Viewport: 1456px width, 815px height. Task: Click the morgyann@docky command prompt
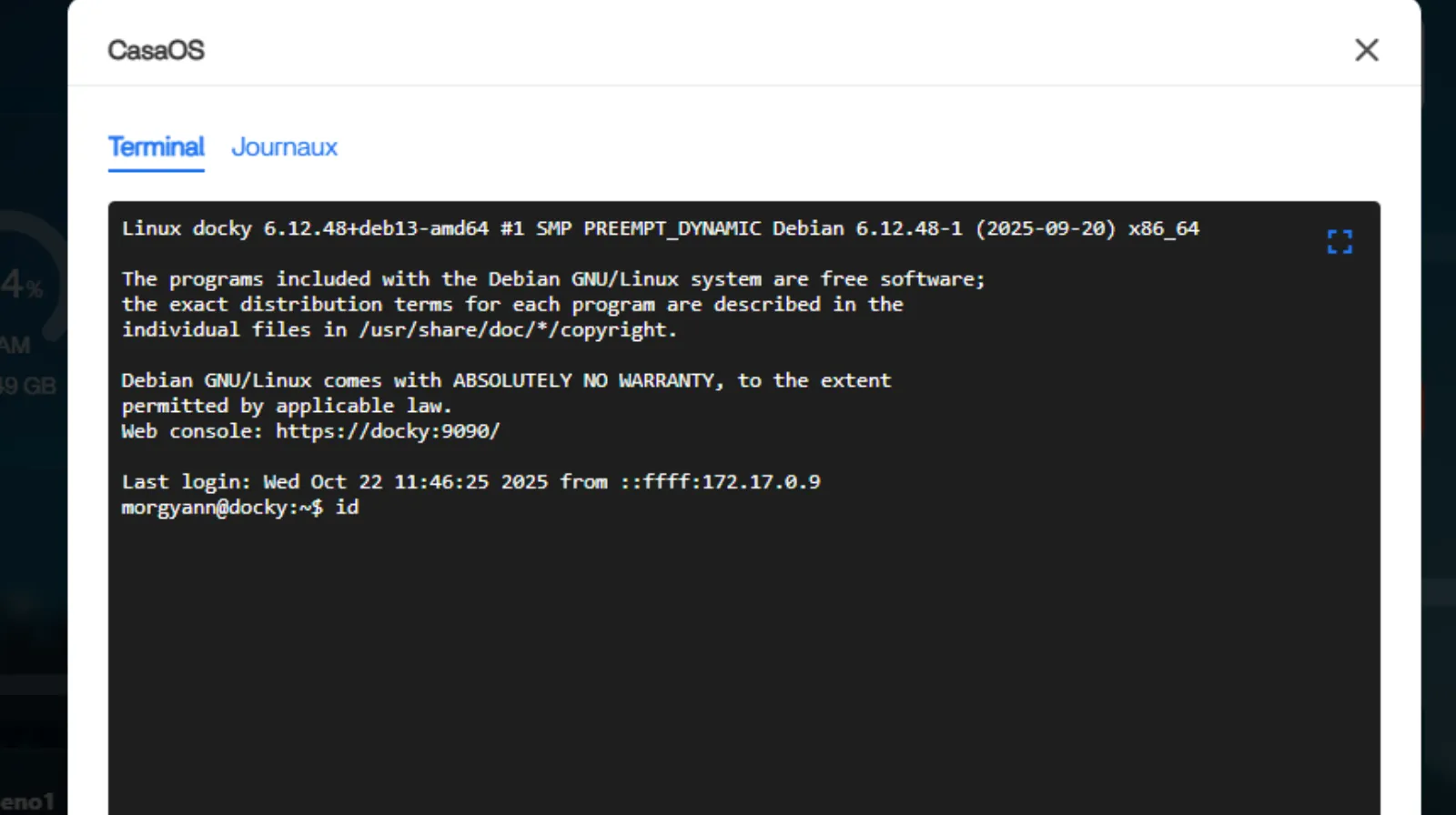point(221,508)
